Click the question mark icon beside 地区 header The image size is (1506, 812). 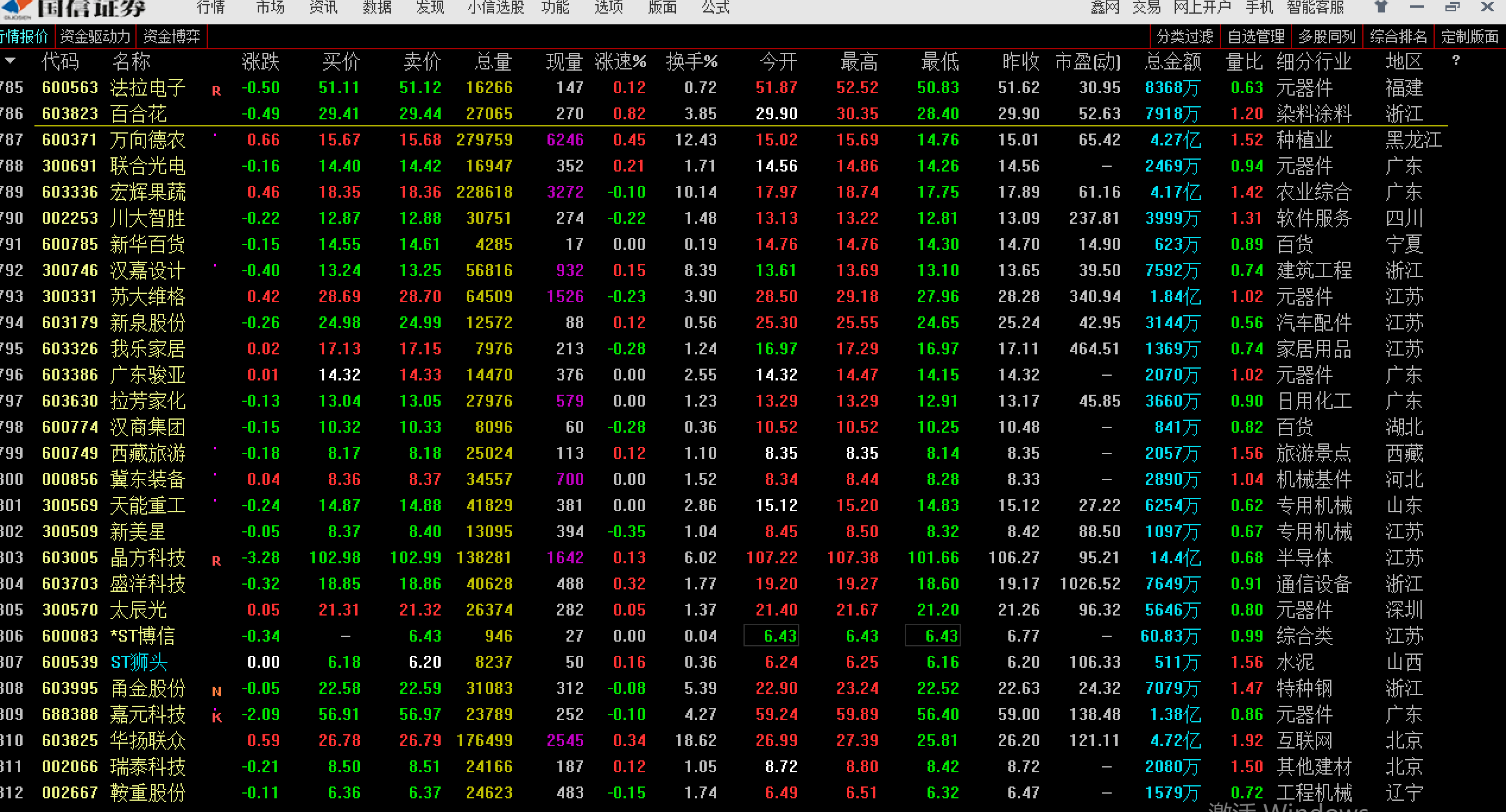click(1456, 60)
